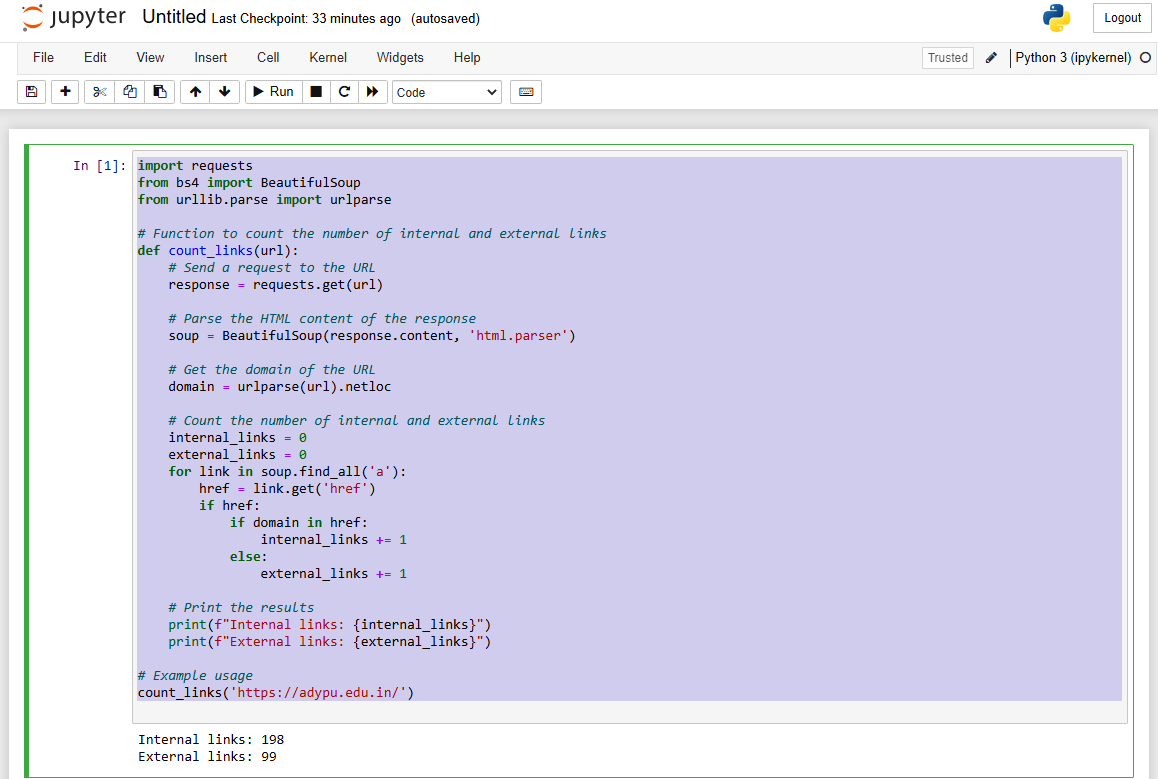Viewport: 1158px width, 779px height.
Task: Click the save and checkpoint icon
Action: pos(31,92)
